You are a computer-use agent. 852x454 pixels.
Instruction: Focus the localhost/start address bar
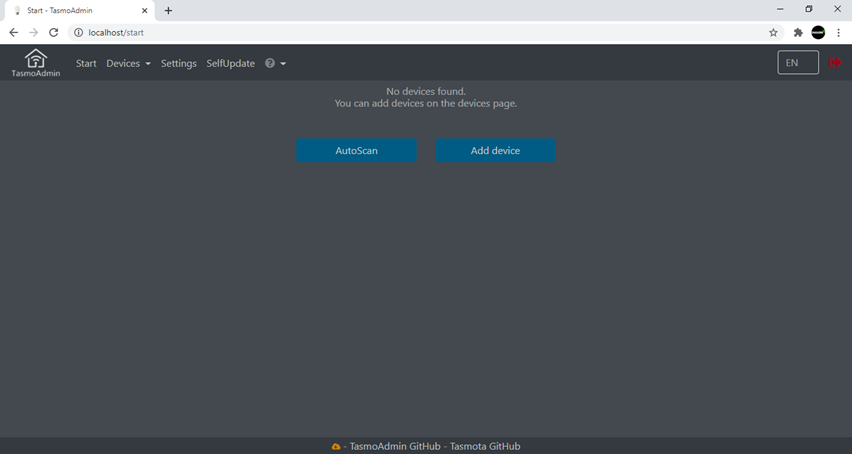424,33
